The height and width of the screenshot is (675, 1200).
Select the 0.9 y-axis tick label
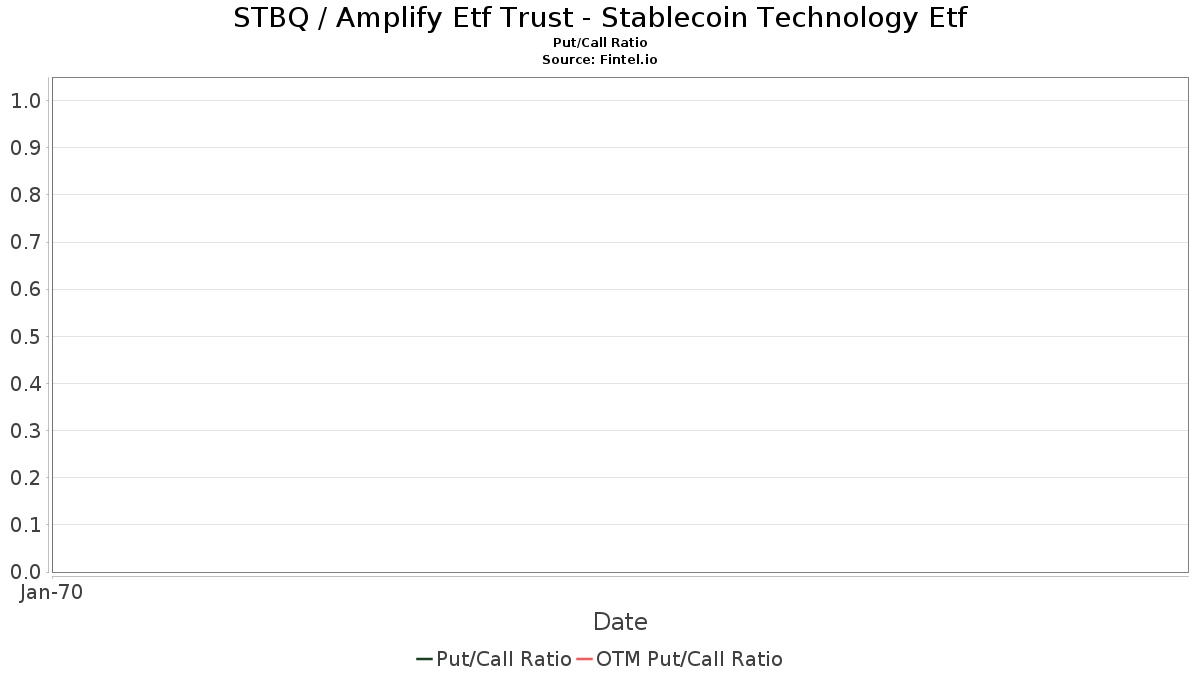tap(25, 147)
